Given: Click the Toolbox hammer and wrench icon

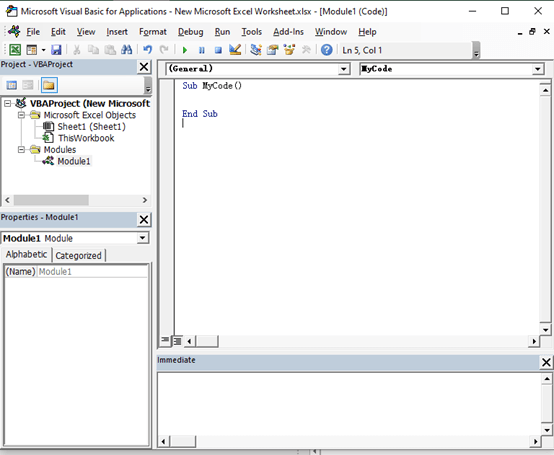Looking at the screenshot, I should coord(306,50).
